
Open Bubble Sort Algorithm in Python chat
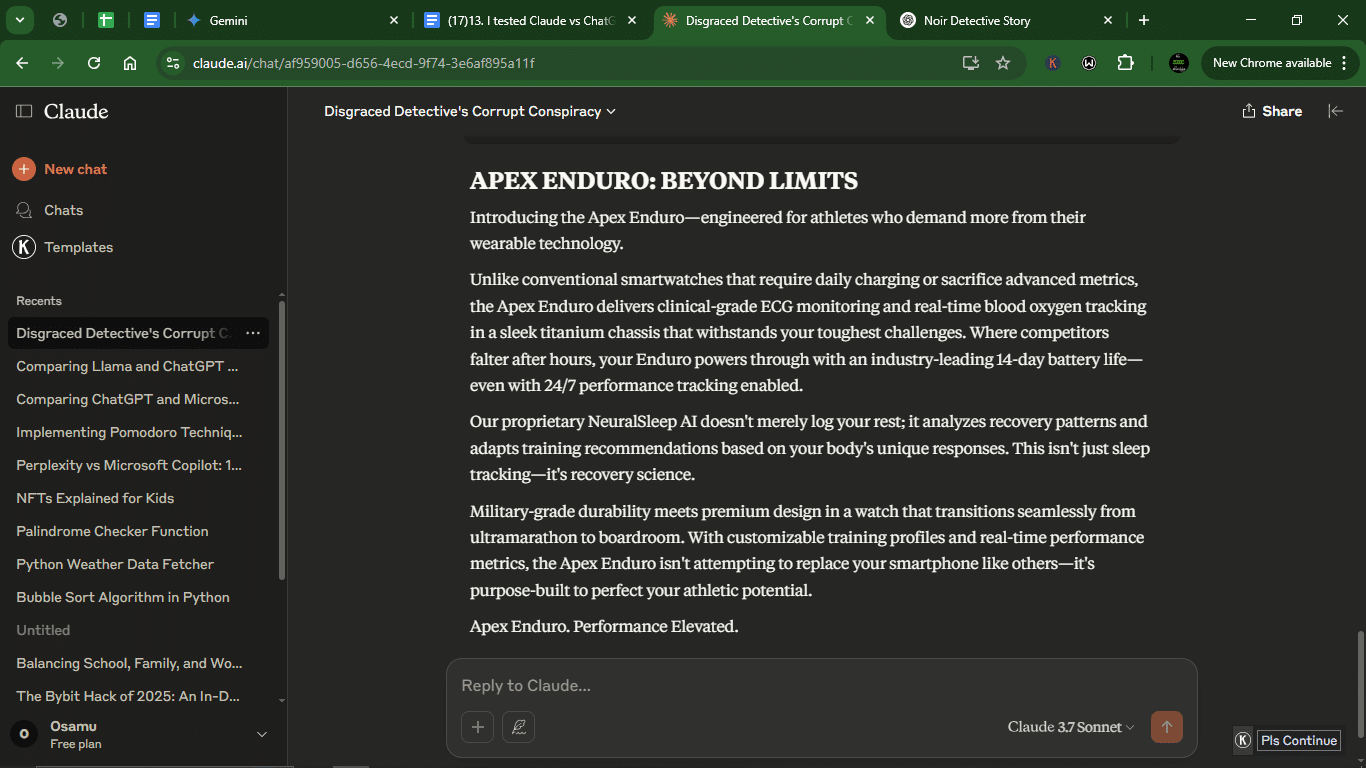(123, 597)
